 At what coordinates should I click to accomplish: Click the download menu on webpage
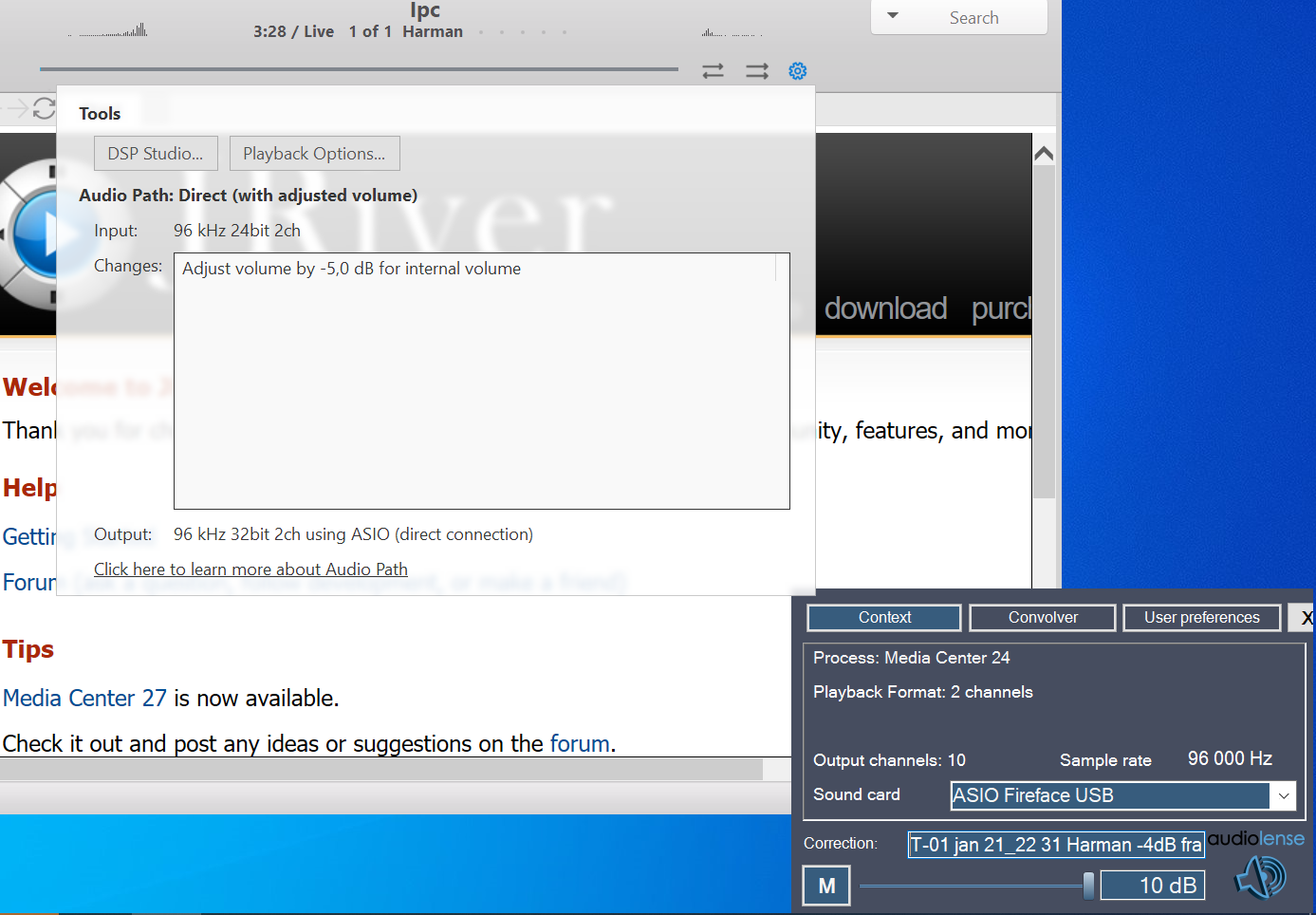885,308
